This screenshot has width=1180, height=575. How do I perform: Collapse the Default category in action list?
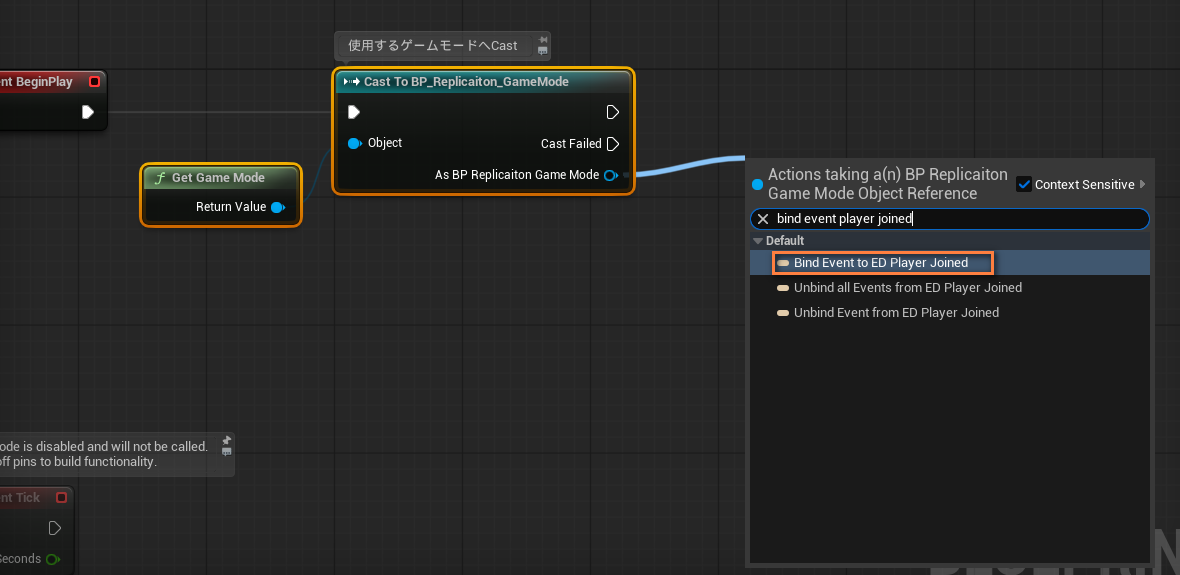[x=758, y=241]
